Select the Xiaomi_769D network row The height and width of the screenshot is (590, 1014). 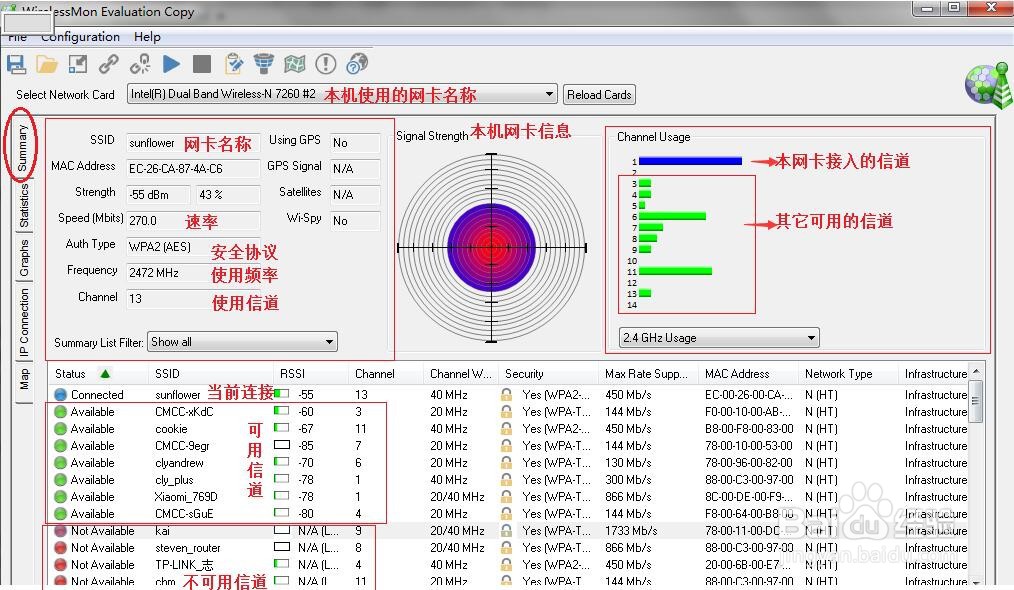[510, 497]
